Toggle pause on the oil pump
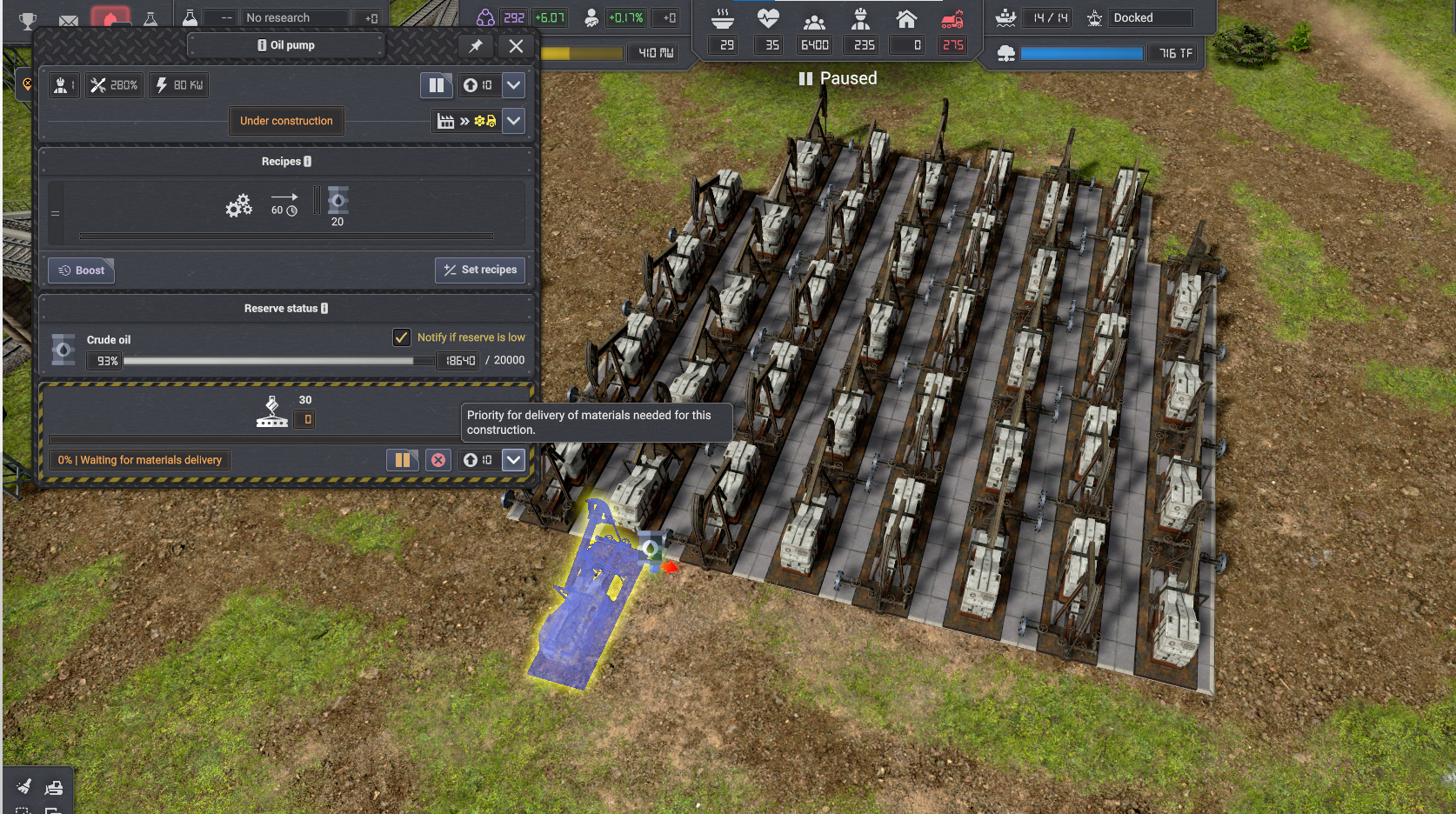1456x814 pixels. pos(437,85)
